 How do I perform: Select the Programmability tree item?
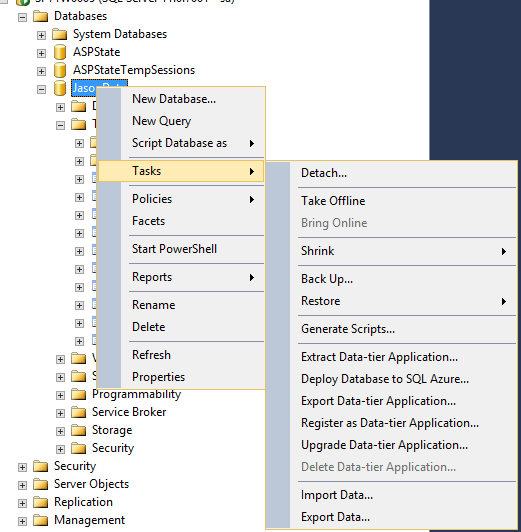(136, 394)
